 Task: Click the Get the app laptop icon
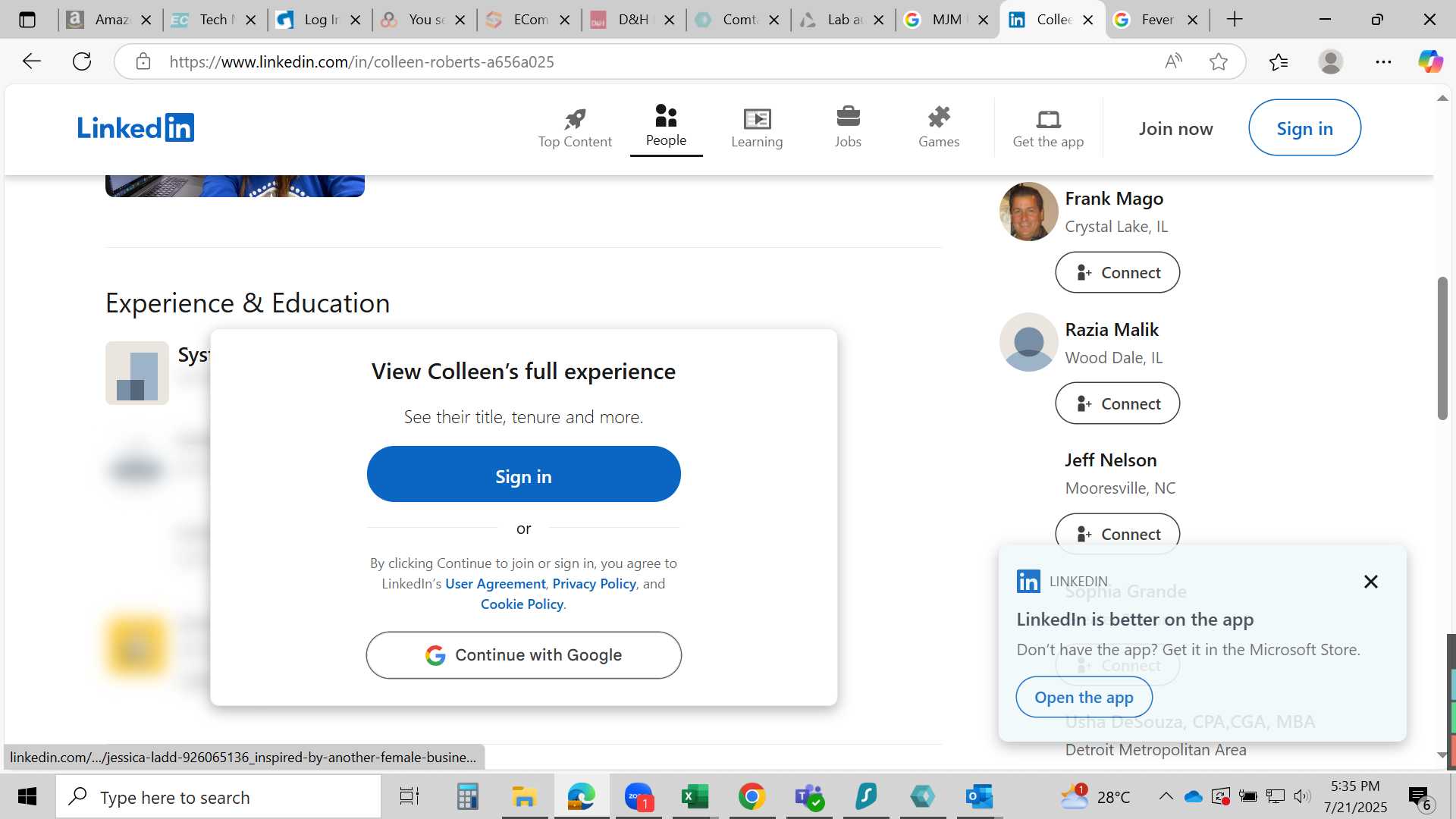point(1048,118)
